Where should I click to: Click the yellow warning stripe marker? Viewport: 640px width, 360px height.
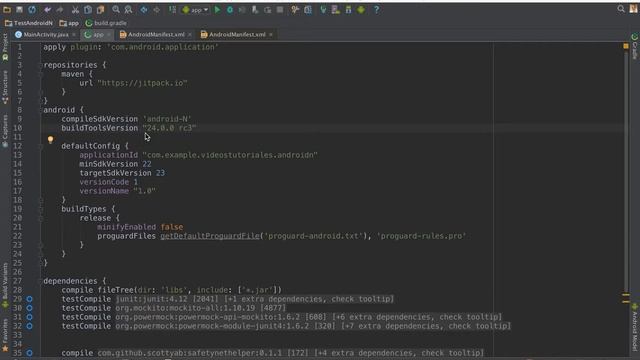coord(626,294)
